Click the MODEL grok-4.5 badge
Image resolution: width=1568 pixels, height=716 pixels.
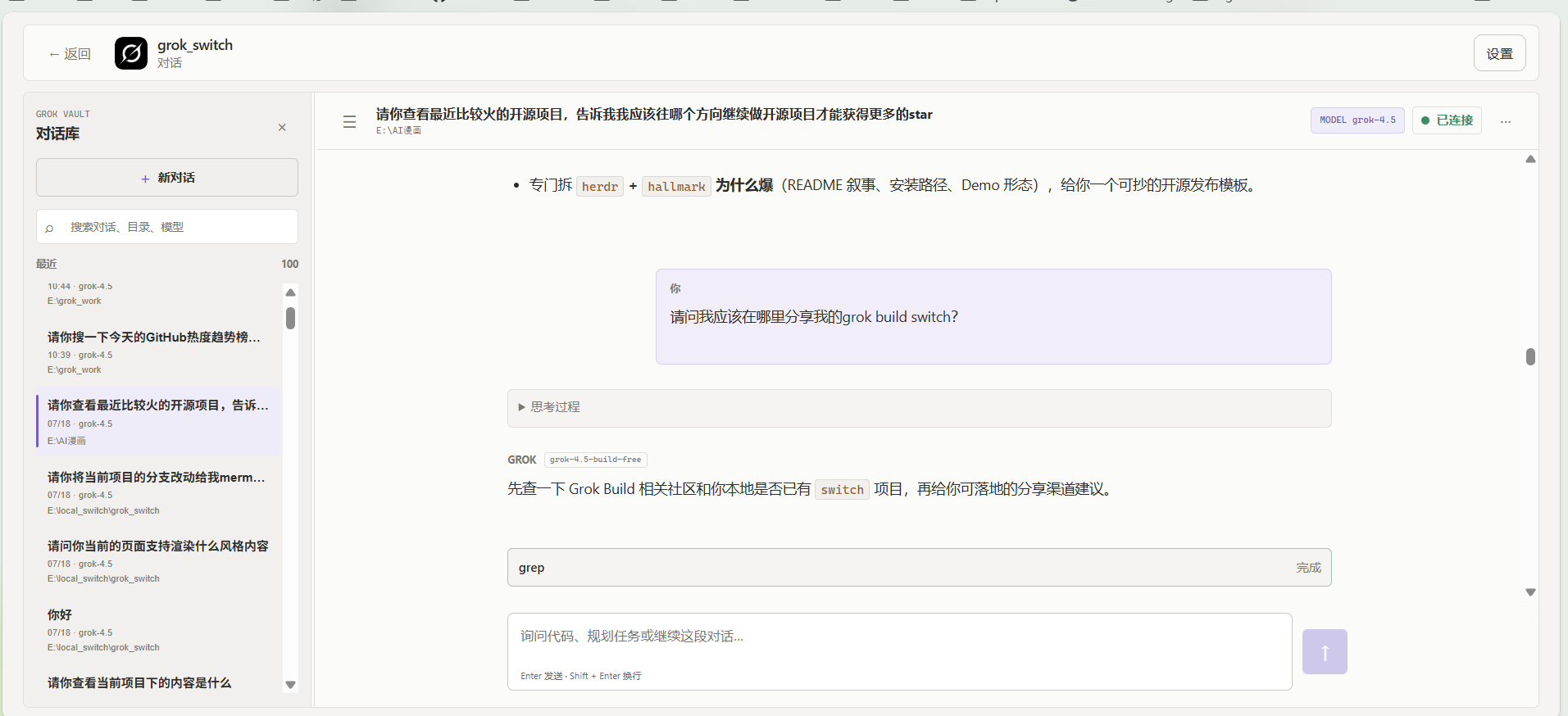(x=1357, y=120)
